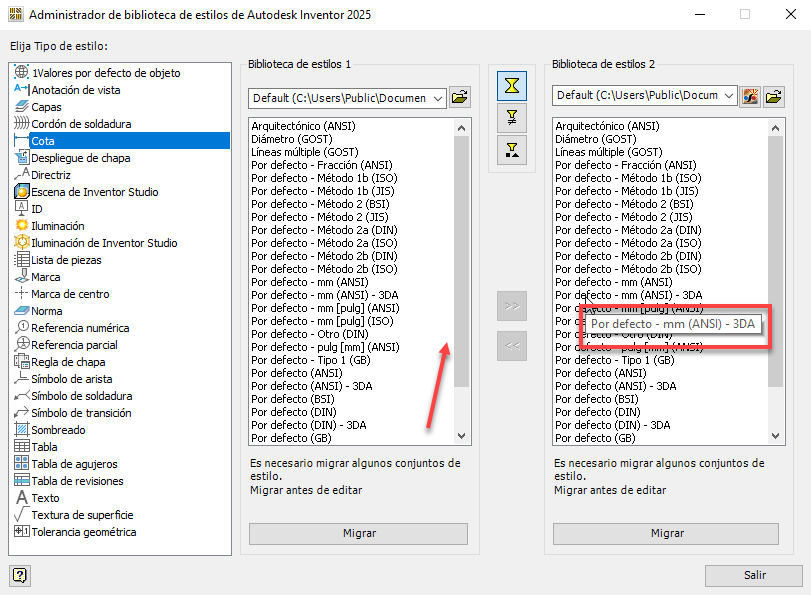Toggle the show differing styles filter button

[512, 118]
